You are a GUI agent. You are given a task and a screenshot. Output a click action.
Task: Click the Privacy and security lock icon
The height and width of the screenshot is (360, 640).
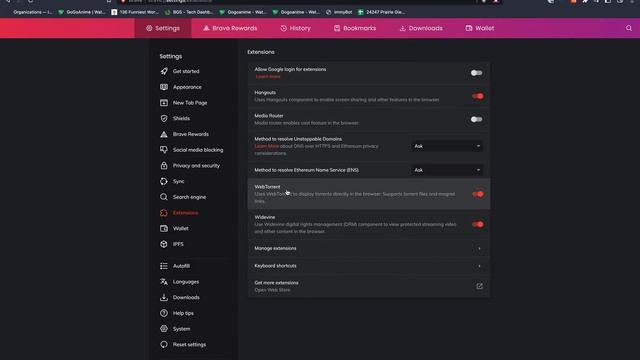pyautogui.click(x=164, y=166)
